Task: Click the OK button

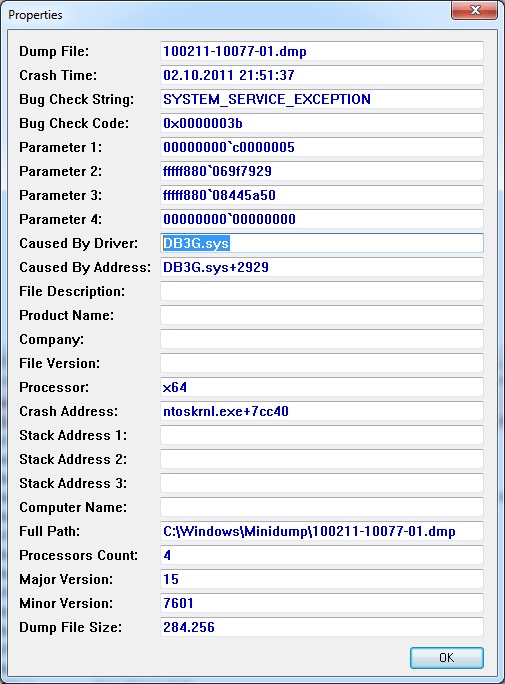Action: [447, 657]
